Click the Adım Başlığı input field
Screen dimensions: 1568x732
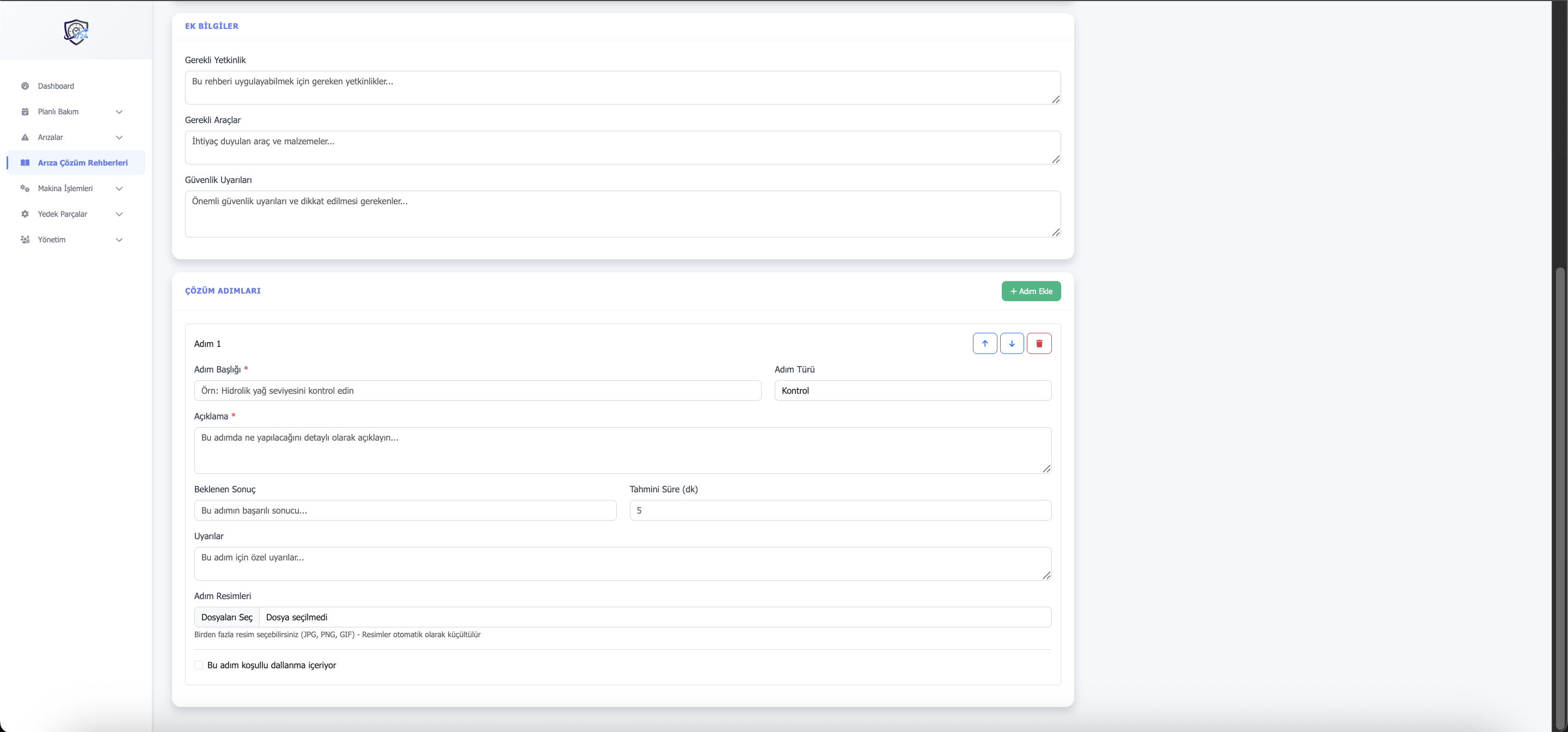point(477,391)
